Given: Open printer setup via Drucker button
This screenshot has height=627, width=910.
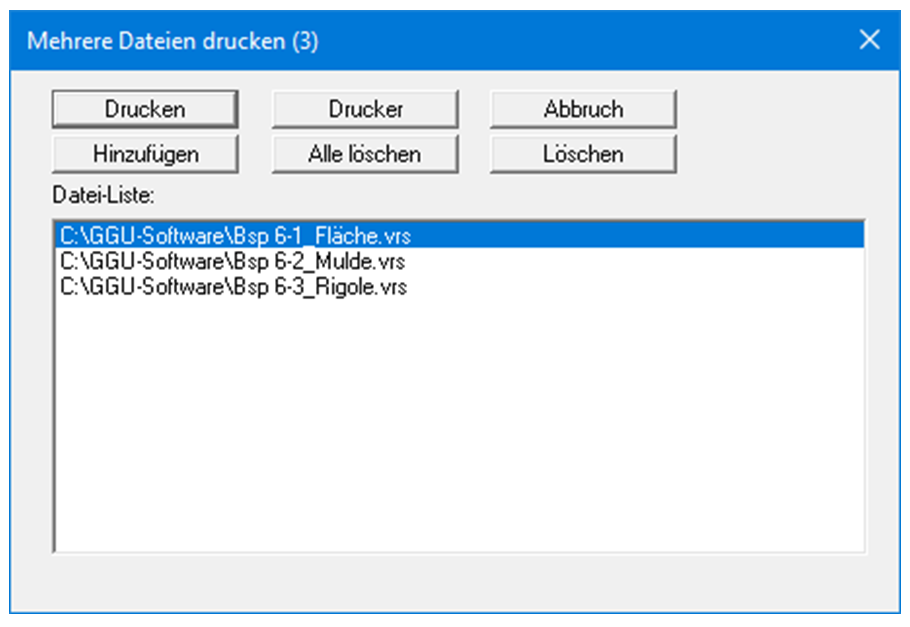Looking at the screenshot, I should 365,110.
